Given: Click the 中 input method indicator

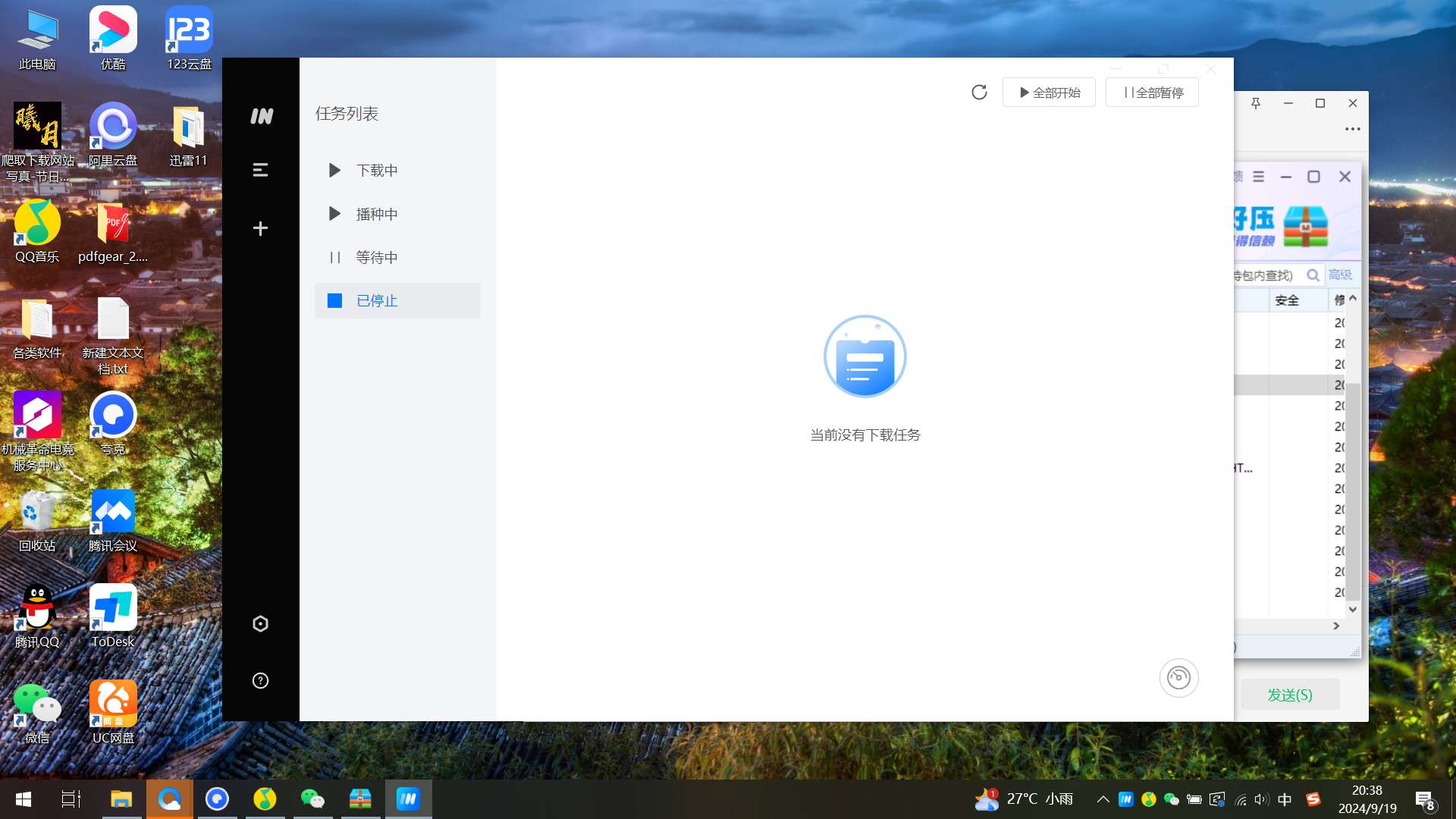Looking at the screenshot, I should (1285, 799).
